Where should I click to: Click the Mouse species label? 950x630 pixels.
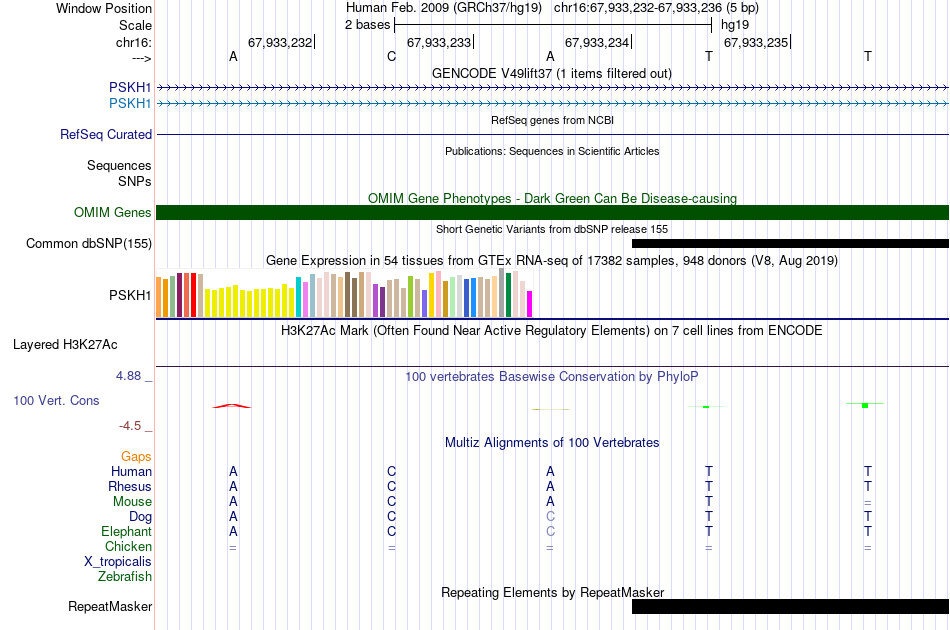coord(132,502)
